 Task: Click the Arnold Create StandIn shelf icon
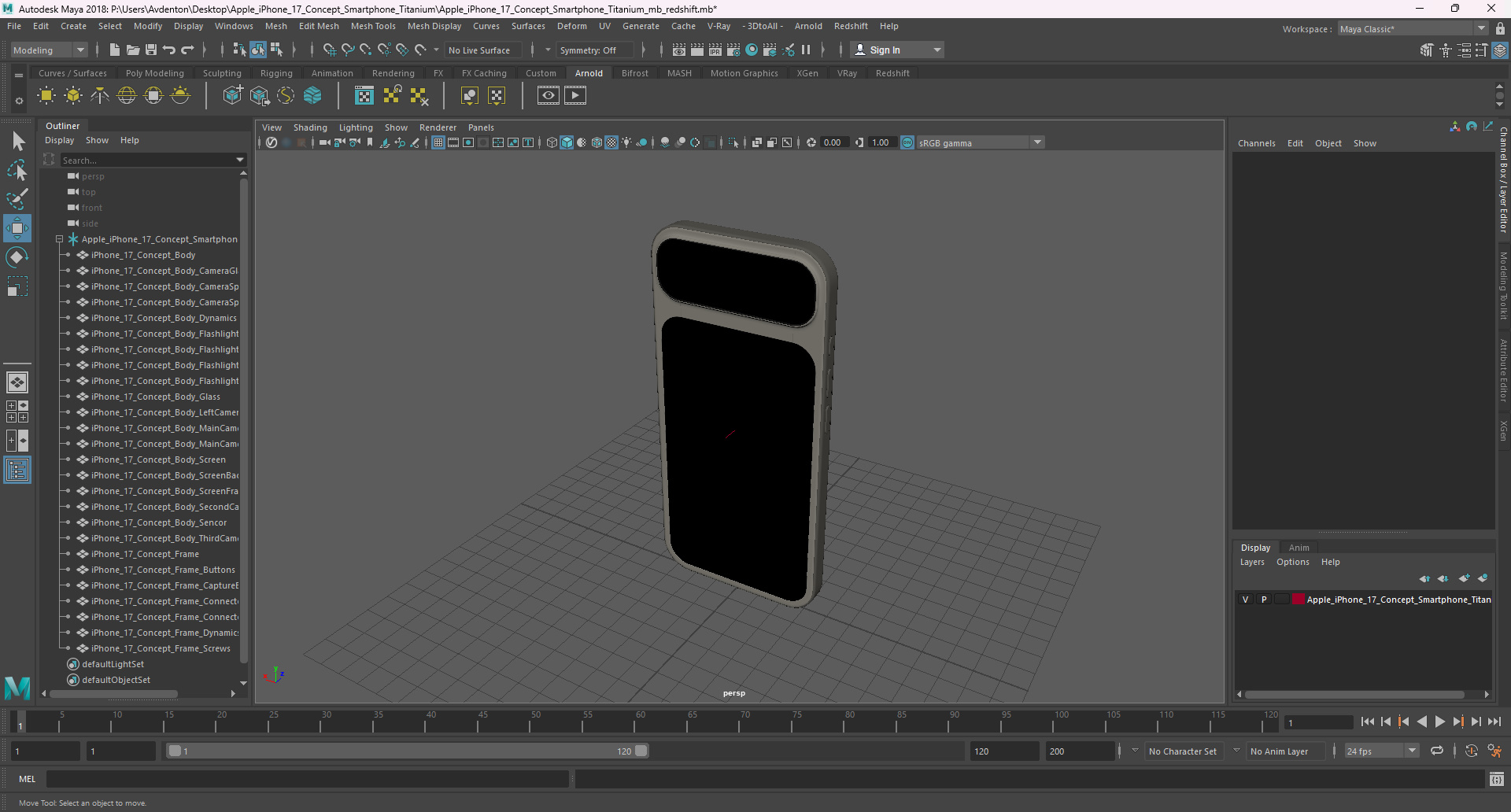click(x=232, y=96)
